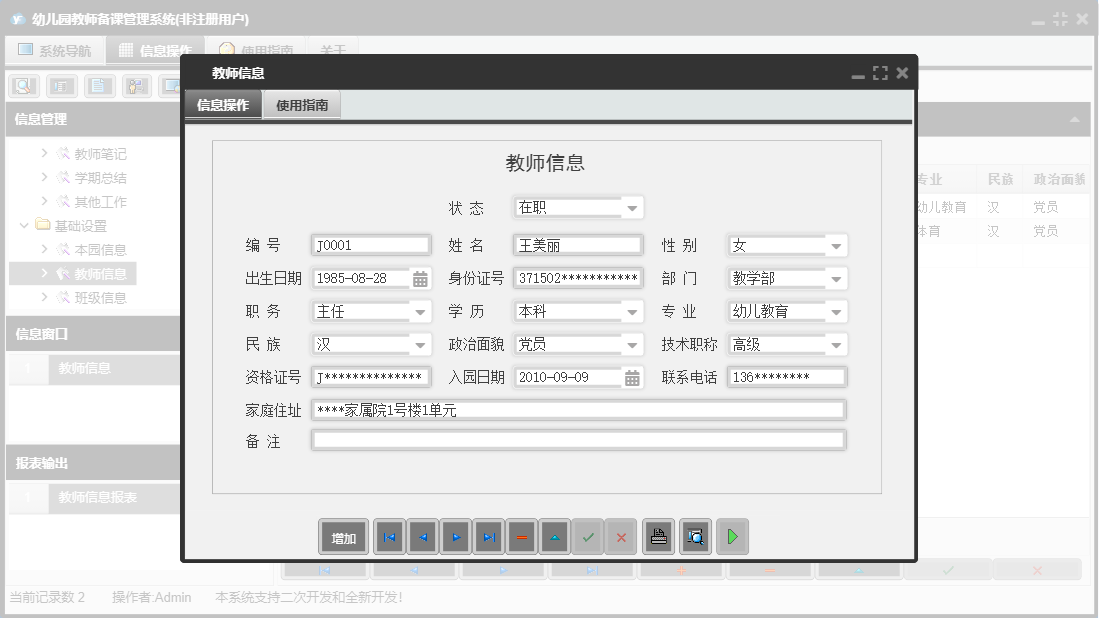Screen dimensions: 1099x618
Task: Jump to the last record
Action: 488,538
